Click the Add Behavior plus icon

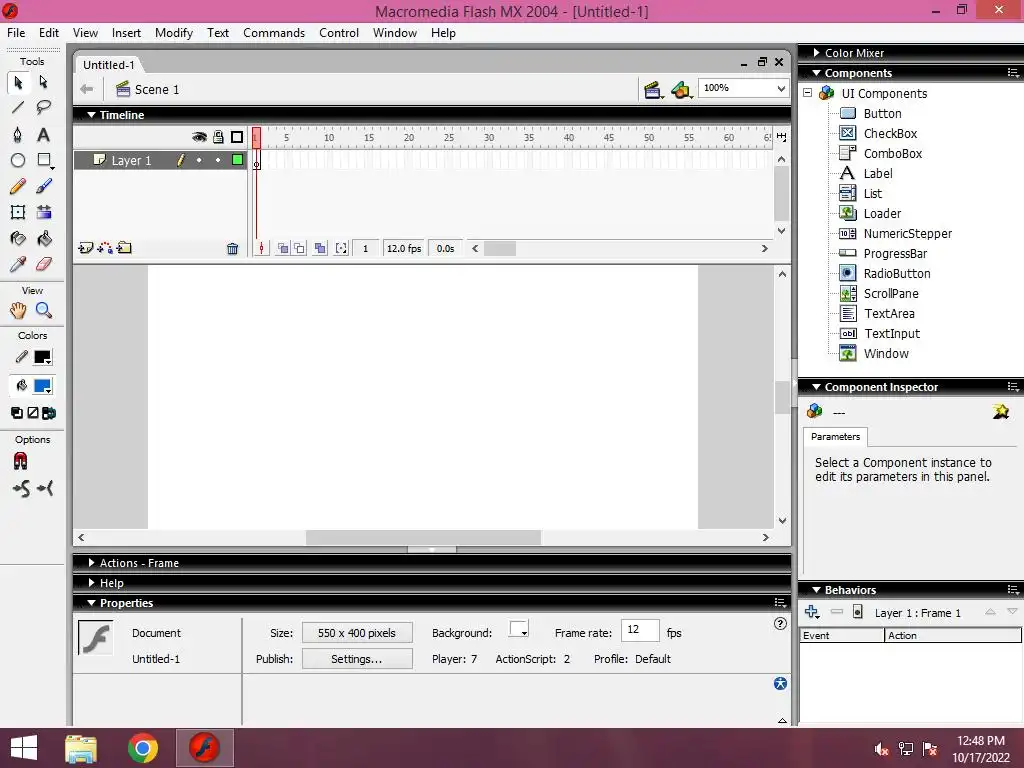click(x=812, y=612)
